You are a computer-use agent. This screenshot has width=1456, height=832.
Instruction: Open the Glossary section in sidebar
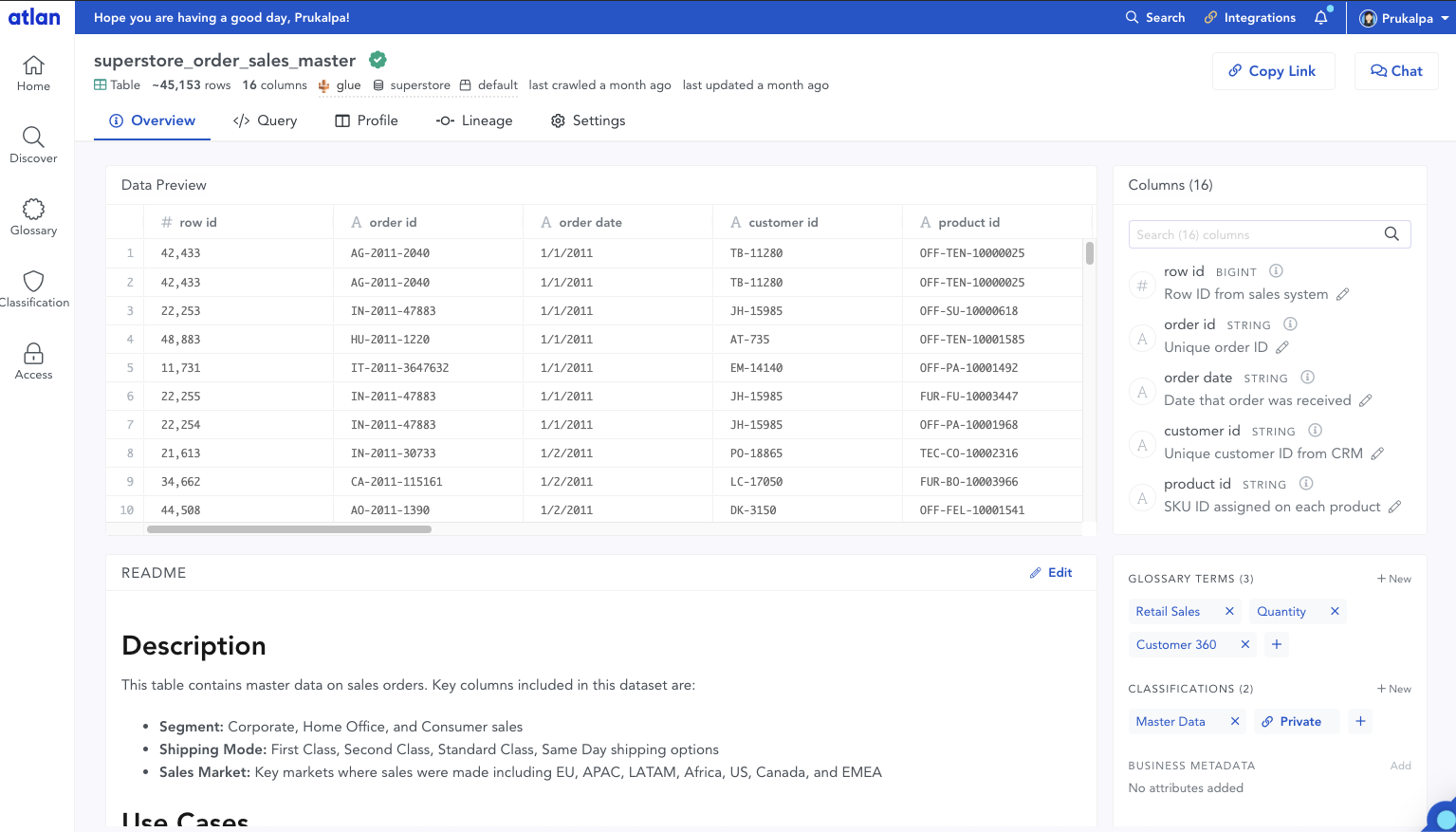point(33,216)
